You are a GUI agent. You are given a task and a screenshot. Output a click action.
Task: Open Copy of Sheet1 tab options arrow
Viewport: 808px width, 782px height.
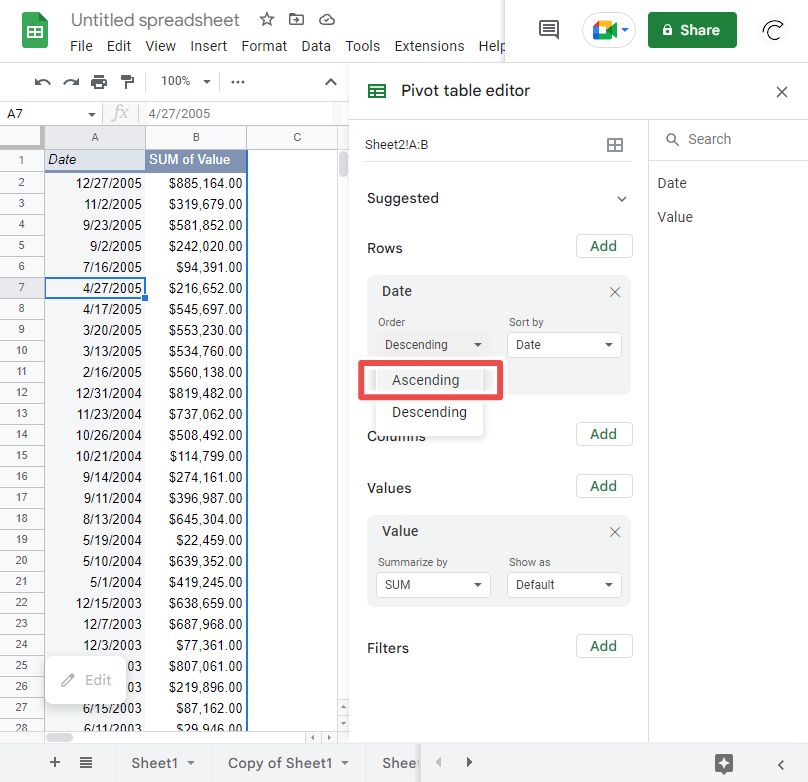tap(345, 763)
